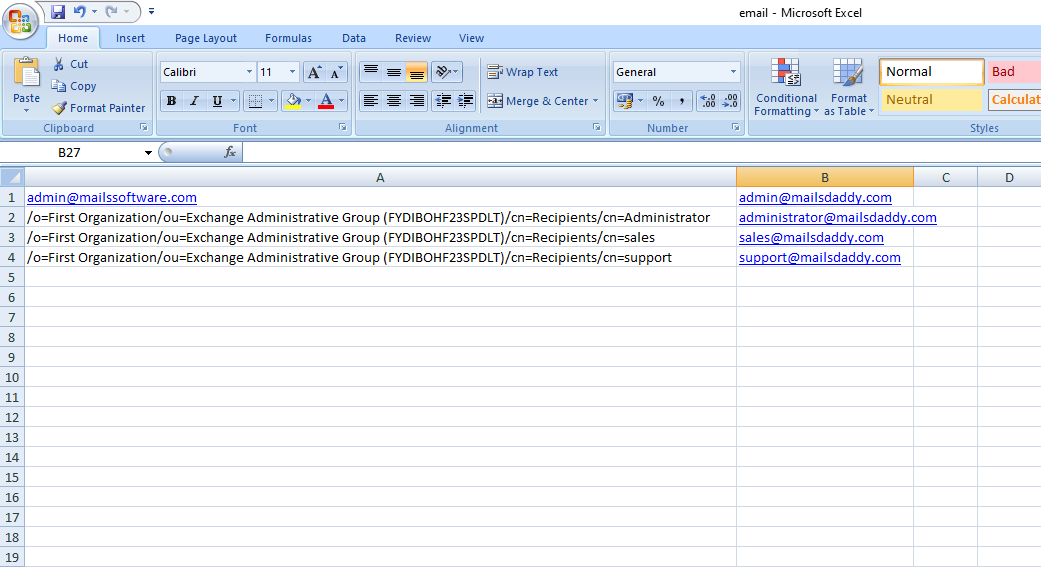Decrease cell indent
The width and height of the screenshot is (1041, 567).
tap(443, 101)
